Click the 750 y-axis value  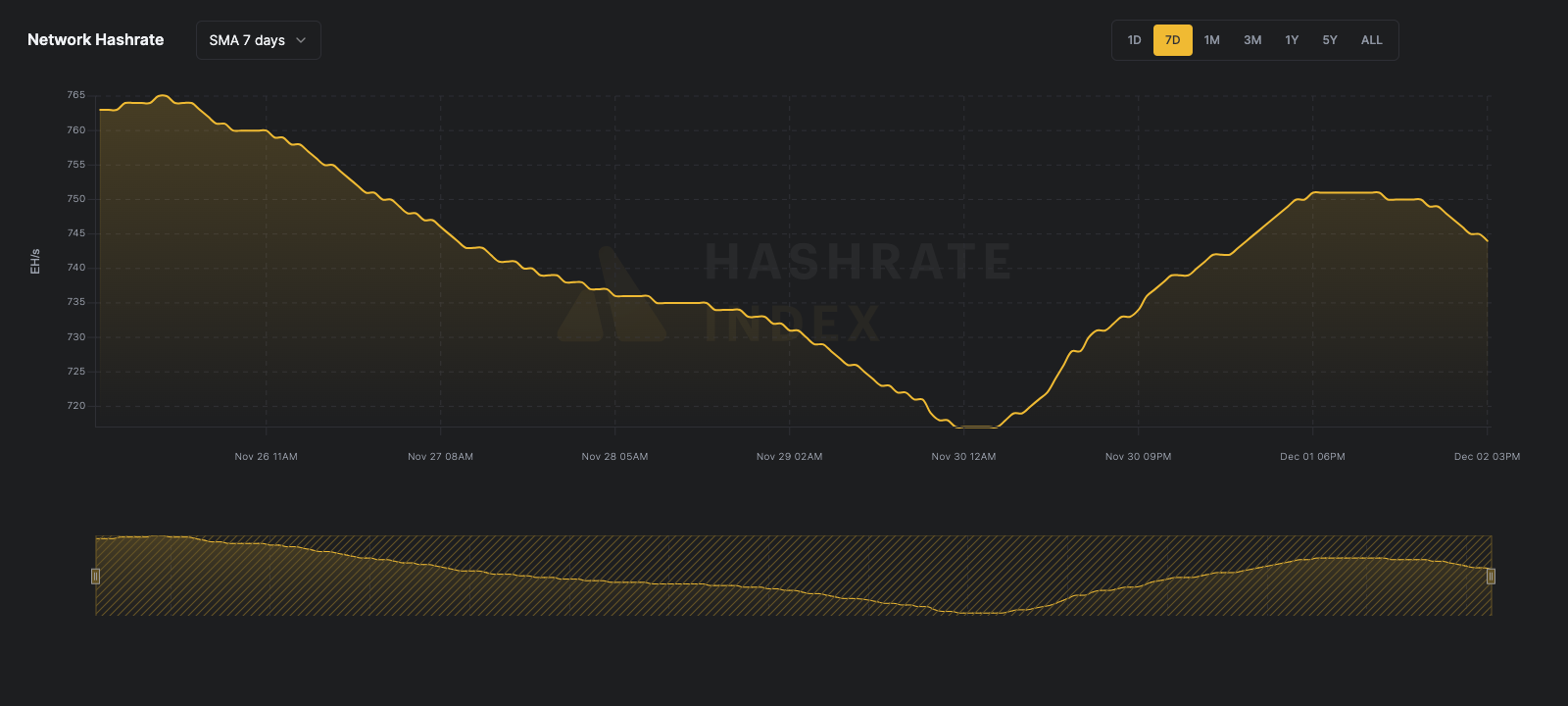(x=76, y=199)
